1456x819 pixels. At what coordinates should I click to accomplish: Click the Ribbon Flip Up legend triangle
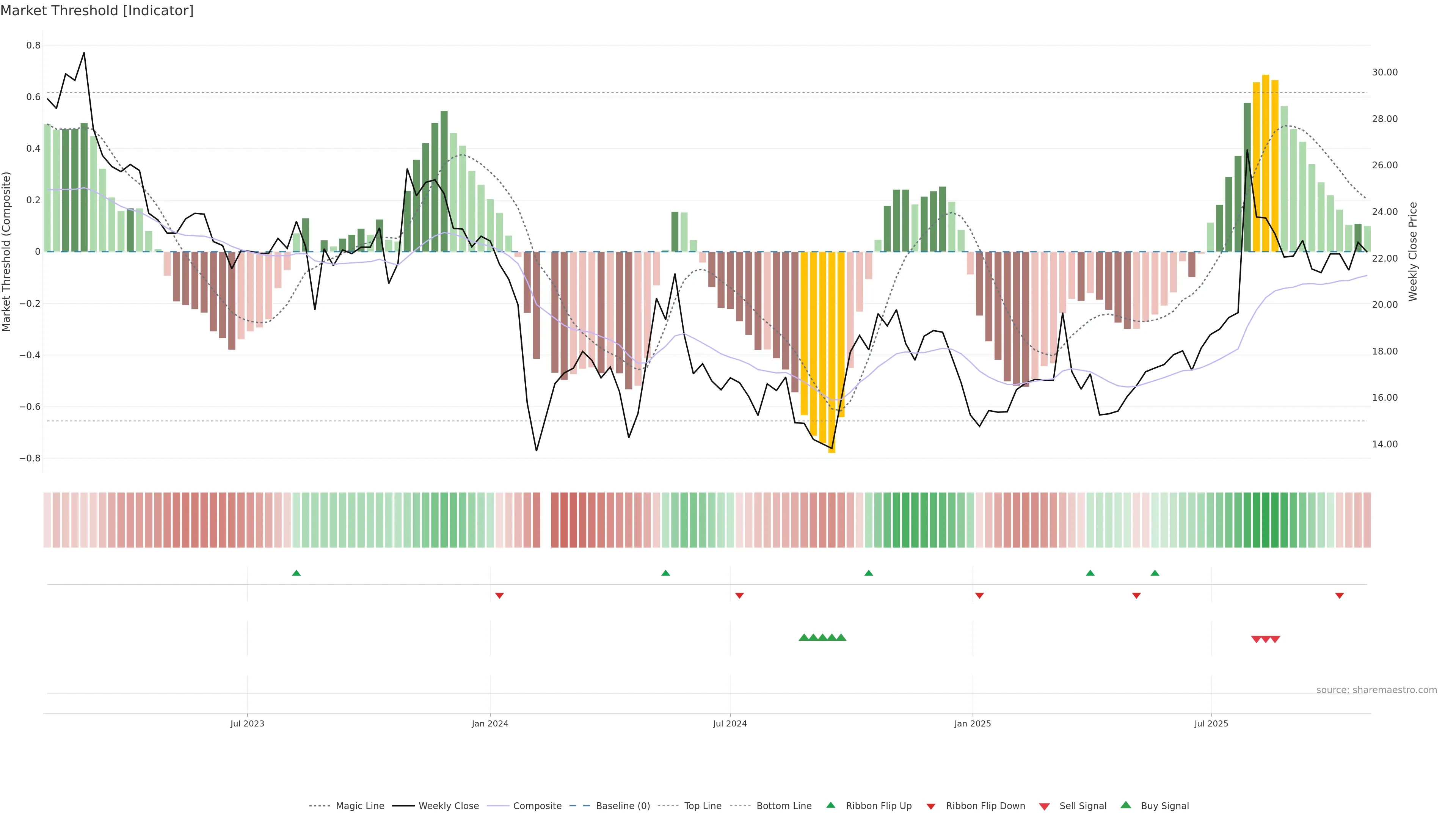pyautogui.click(x=830, y=805)
